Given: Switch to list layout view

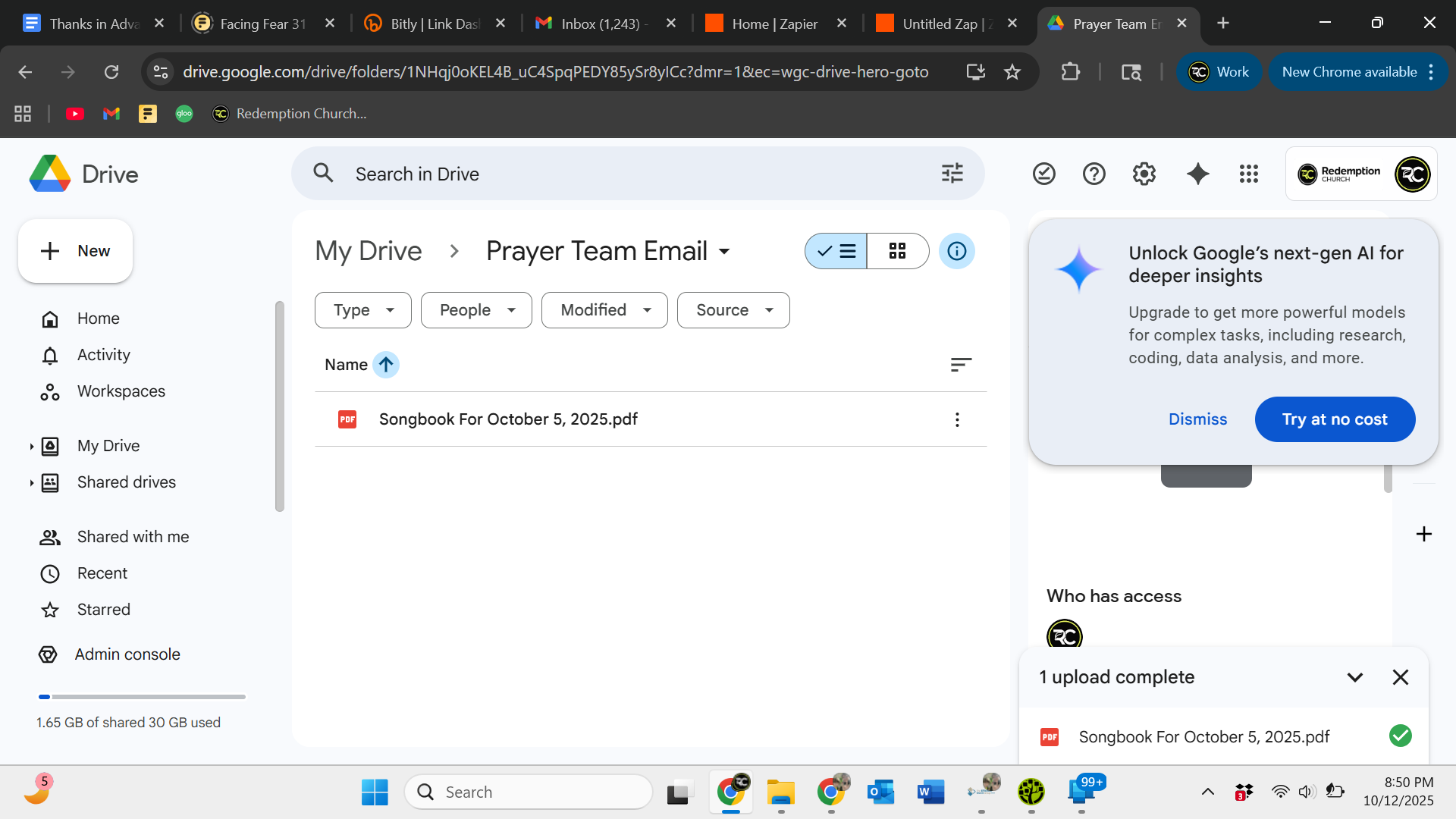Looking at the screenshot, I should pyautogui.click(x=836, y=251).
